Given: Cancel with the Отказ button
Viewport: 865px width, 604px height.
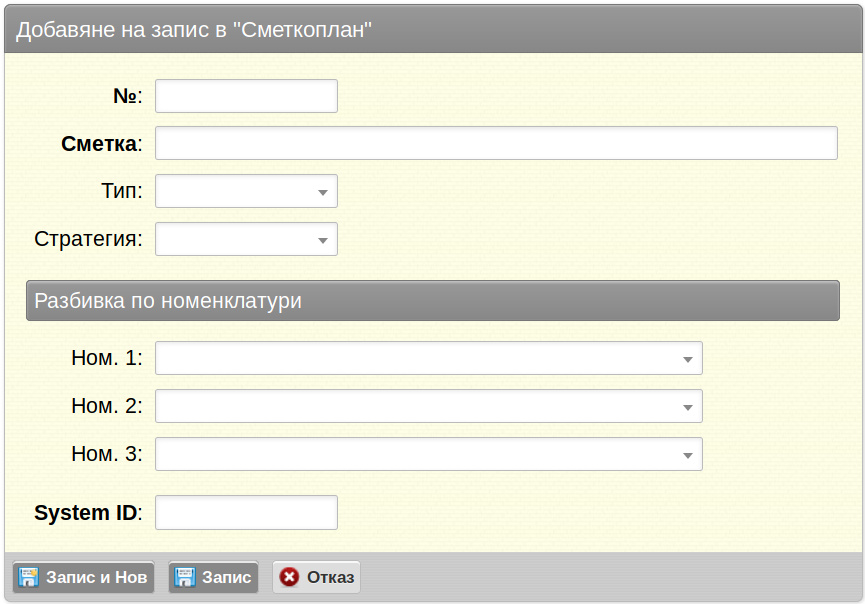Looking at the screenshot, I should (x=316, y=577).
